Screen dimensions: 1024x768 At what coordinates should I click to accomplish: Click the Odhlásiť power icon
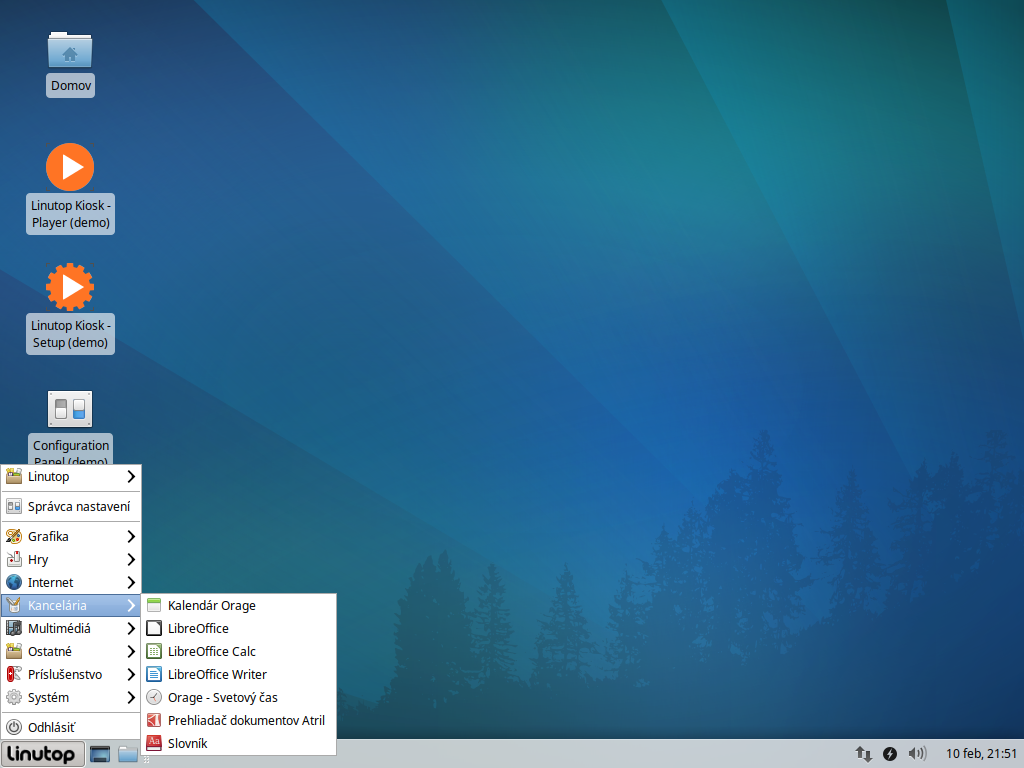(x=14, y=727)
